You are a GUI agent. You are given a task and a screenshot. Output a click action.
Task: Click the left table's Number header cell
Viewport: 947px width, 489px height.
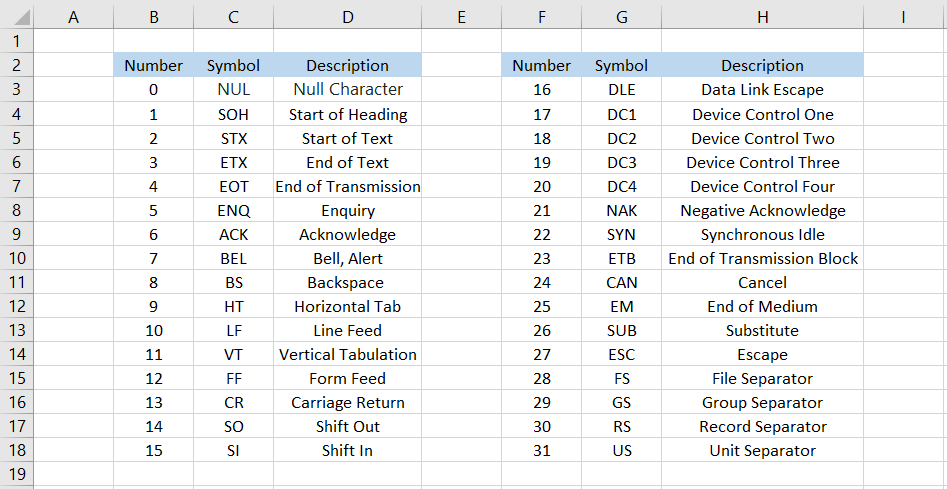click(153, 66)
